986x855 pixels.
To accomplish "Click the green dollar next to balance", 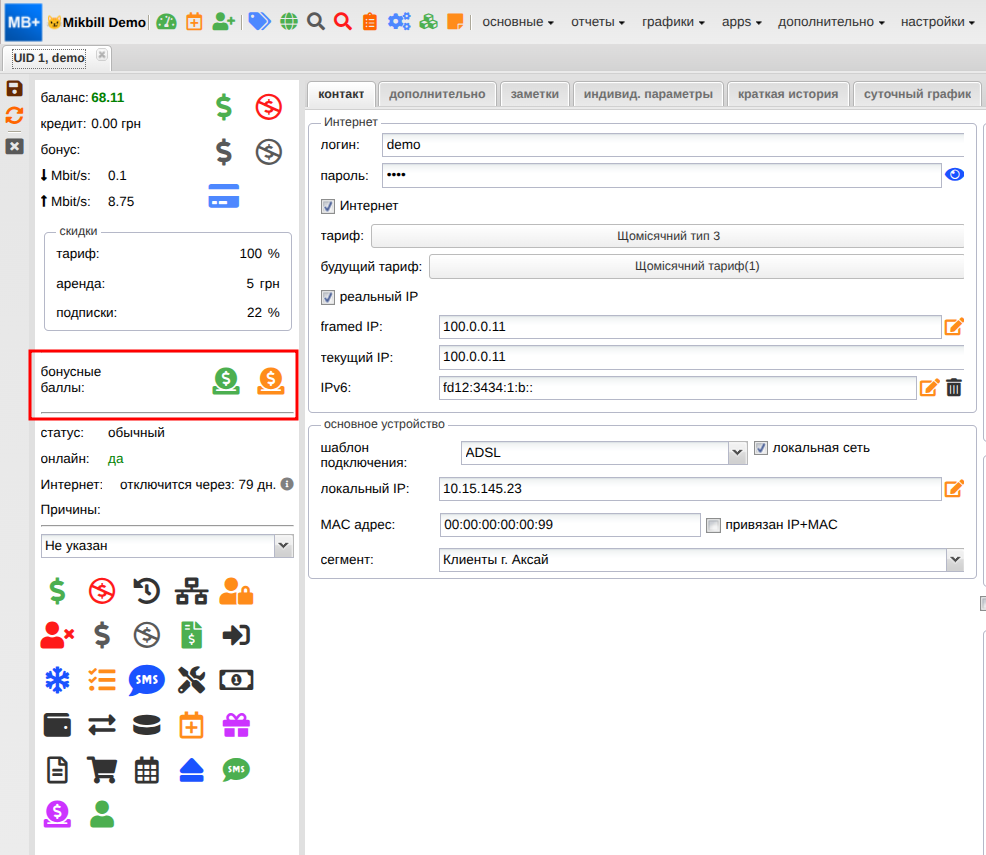I will point(224,107).
